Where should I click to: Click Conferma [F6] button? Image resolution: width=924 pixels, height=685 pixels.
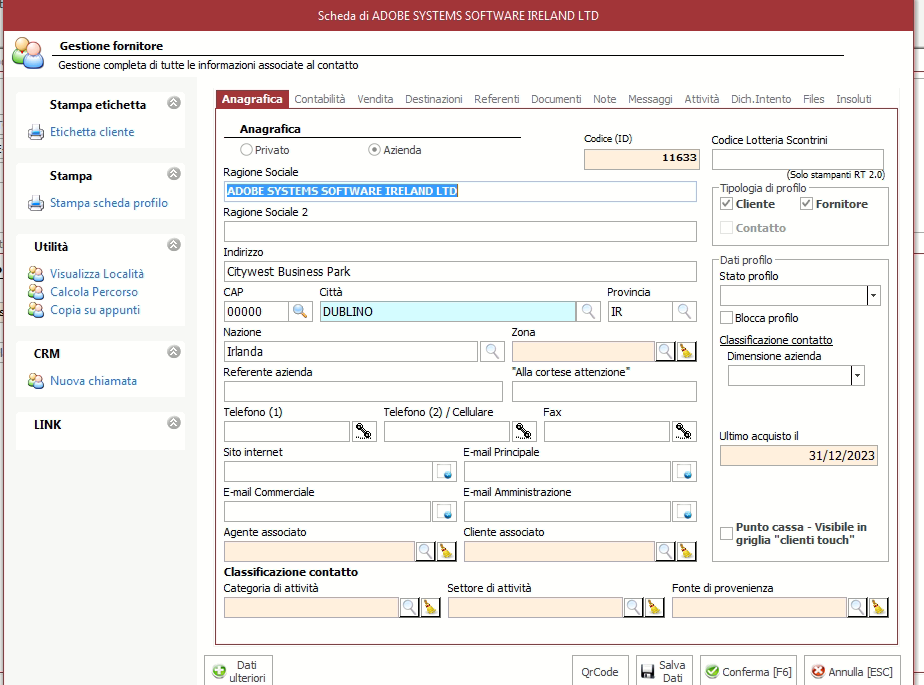pos(748,671)
